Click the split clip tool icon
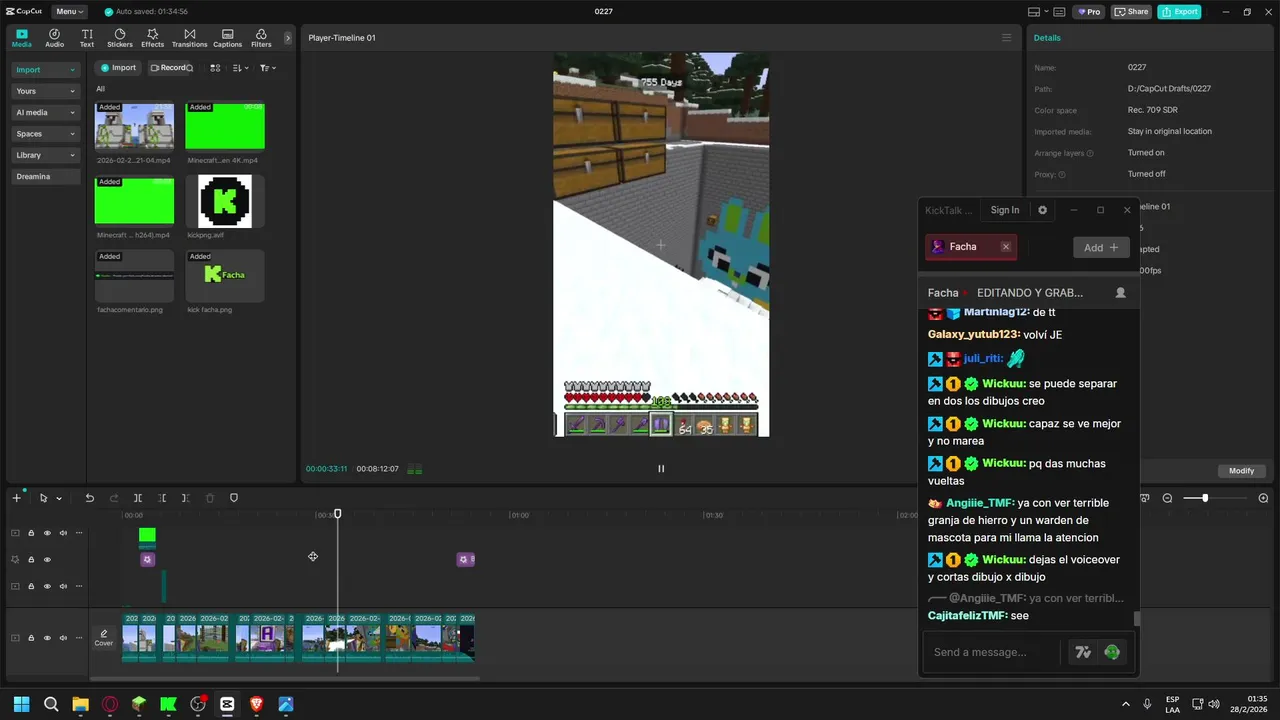This screenshot has width=1280, height=720. pyautogui.click(x=138, y=498)
